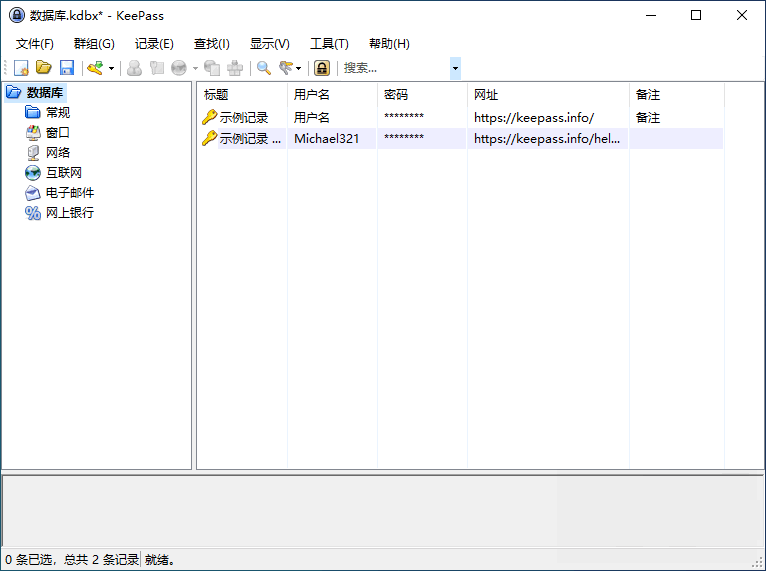766x571 pixels.
Task: Select the Michael321 username cell
Action: click(x=326, y=139)
